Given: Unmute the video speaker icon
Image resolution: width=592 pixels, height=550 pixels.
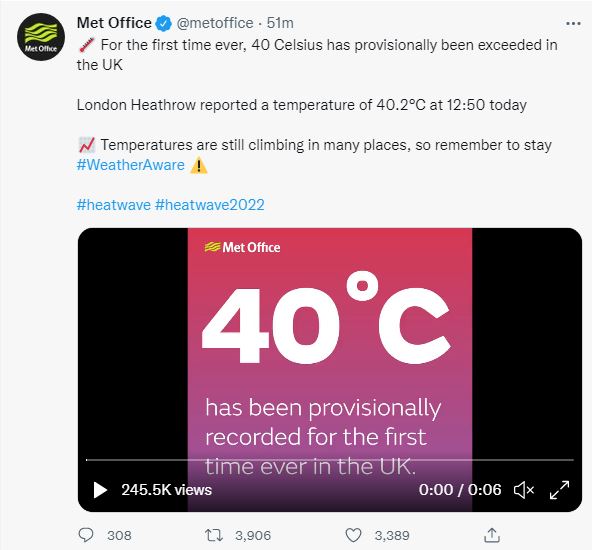Looking at the screenshot, I should click(x=524, y=490).
